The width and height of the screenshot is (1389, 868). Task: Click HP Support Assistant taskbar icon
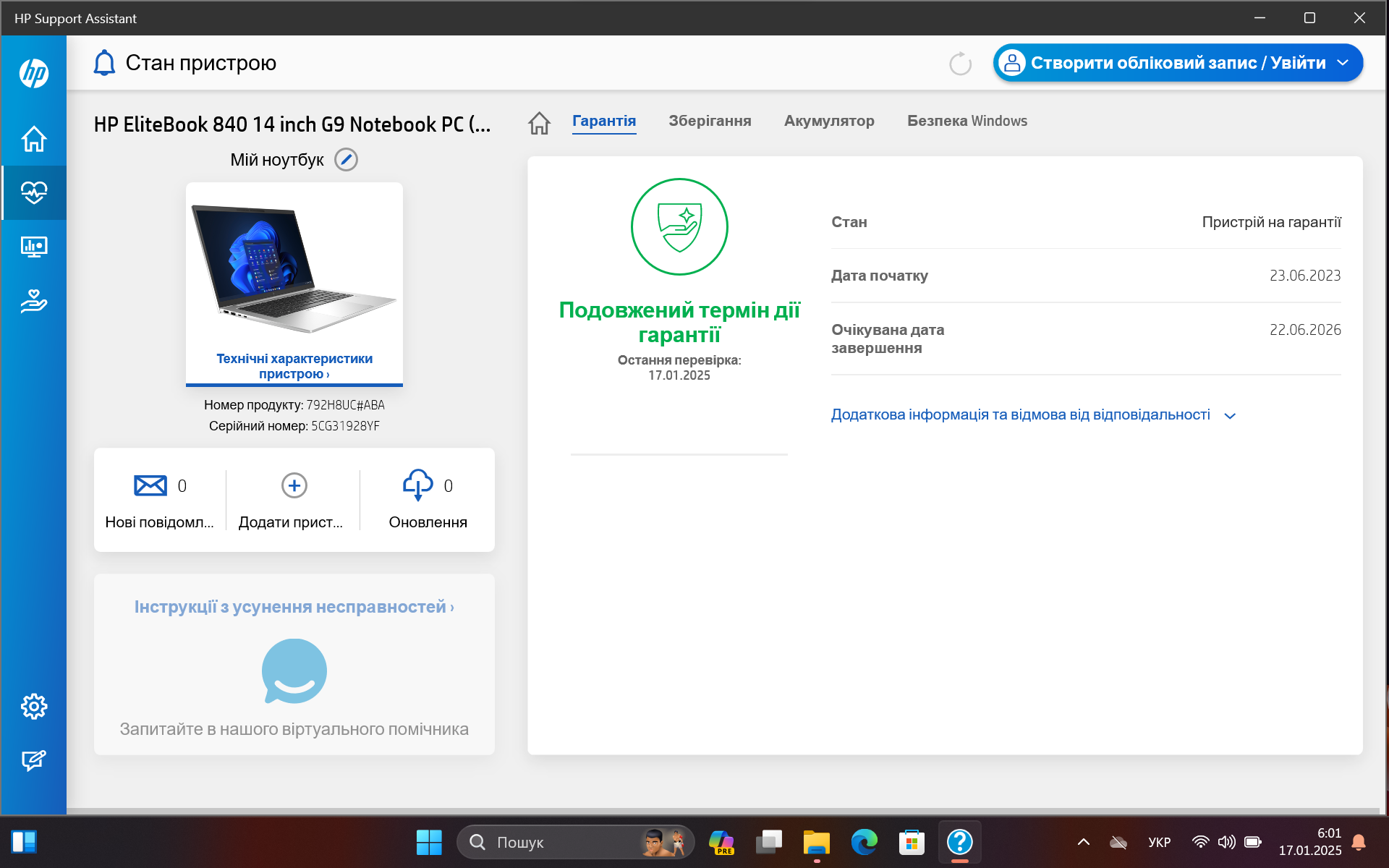(x=959, y=842)
